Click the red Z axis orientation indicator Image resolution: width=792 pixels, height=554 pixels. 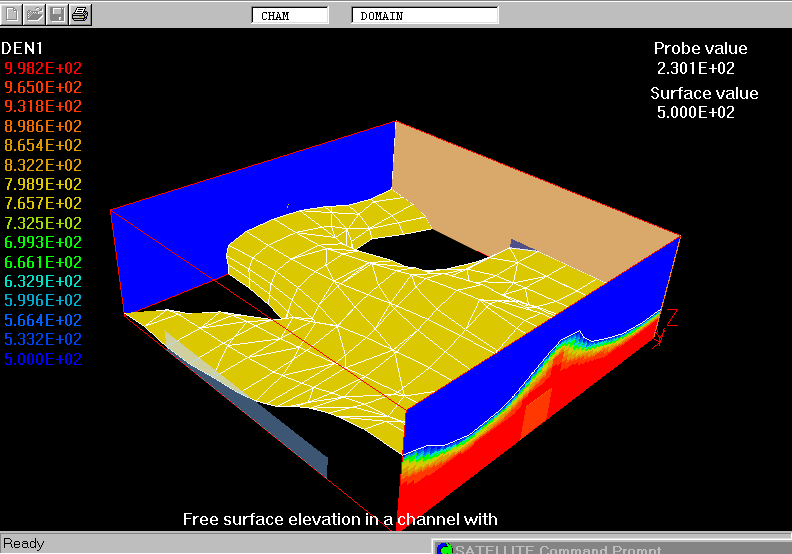click(x=672, y=317)
